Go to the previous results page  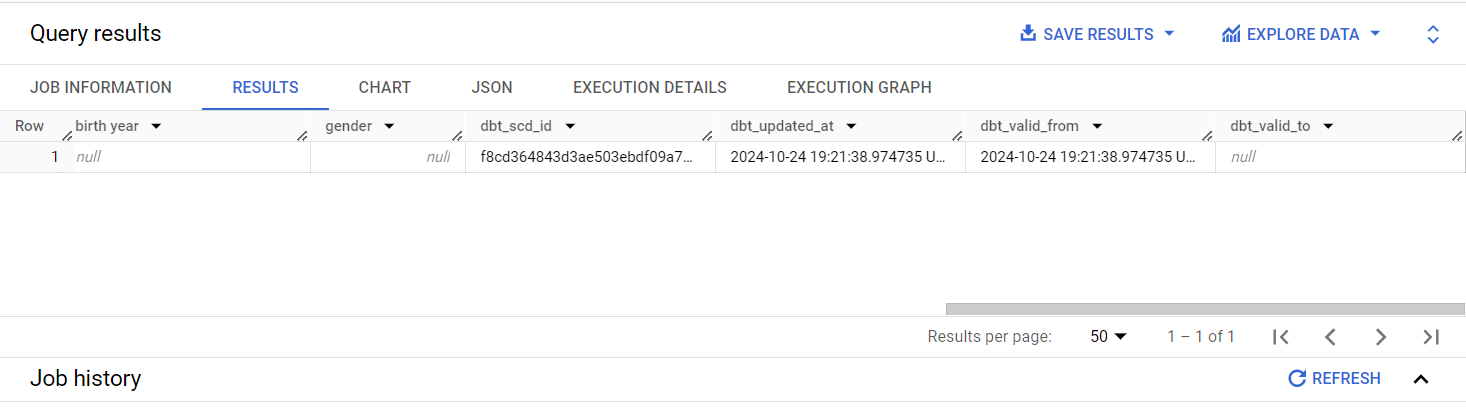coord(1331,337)
